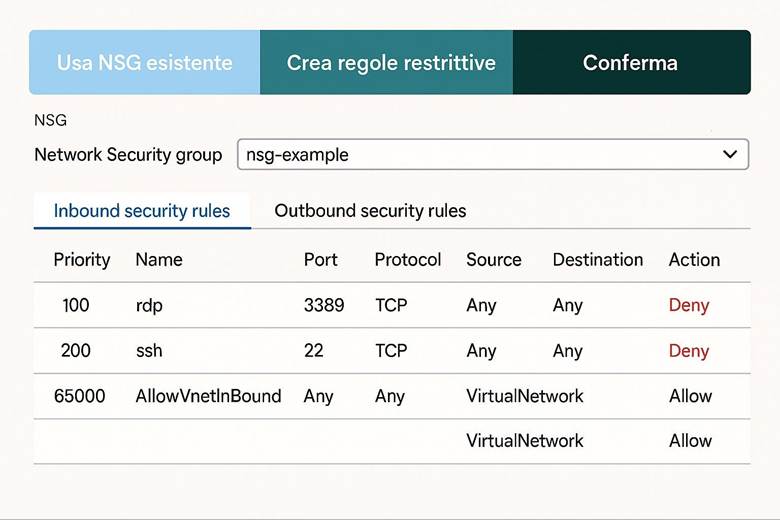Click the Deny action of the ssh rule
780x520 pixels.
click(689, 351)
